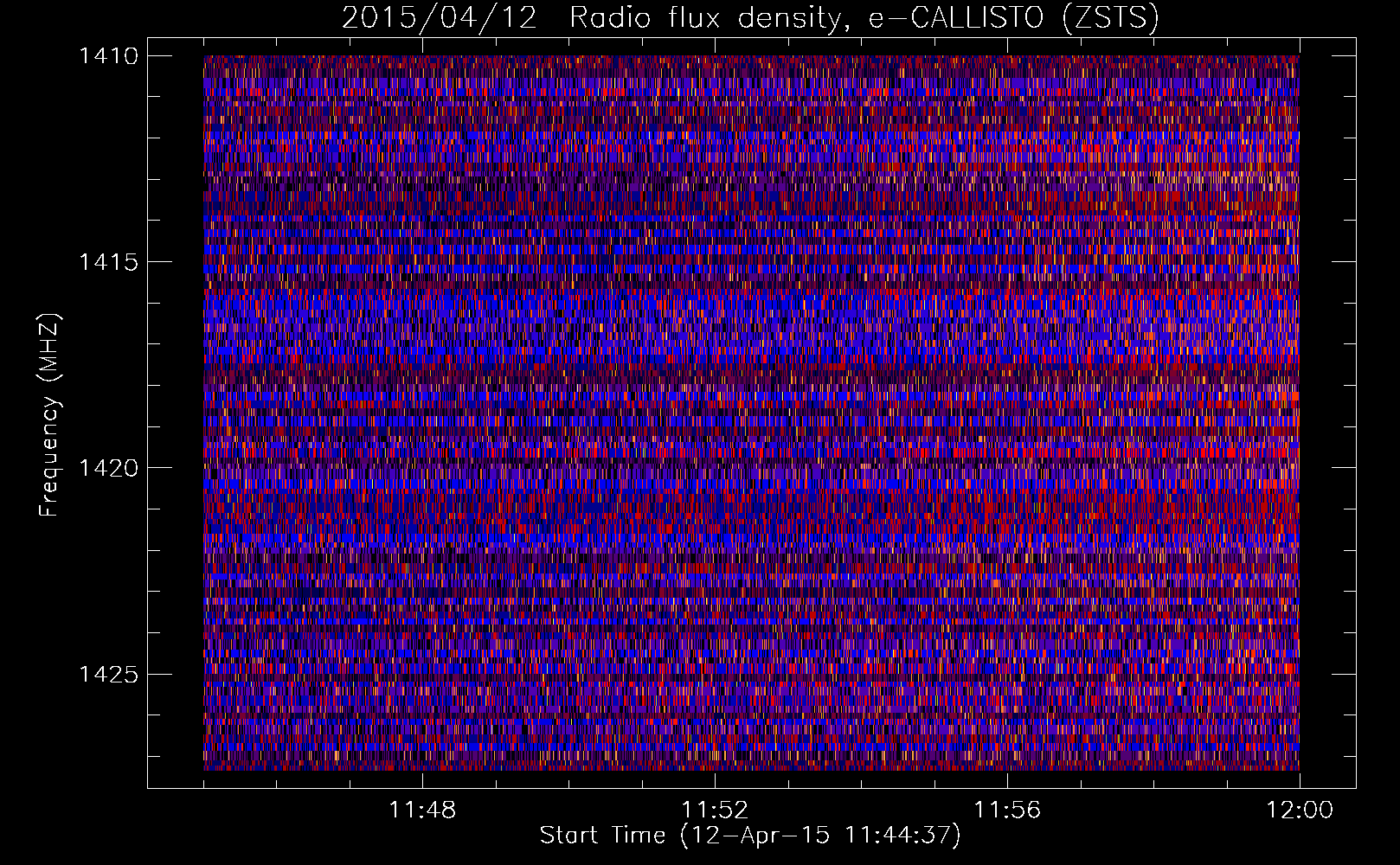Click the "Frequency (MHZ)" axis label
This screenshot has width=1400, height=865.
(49, 415)
